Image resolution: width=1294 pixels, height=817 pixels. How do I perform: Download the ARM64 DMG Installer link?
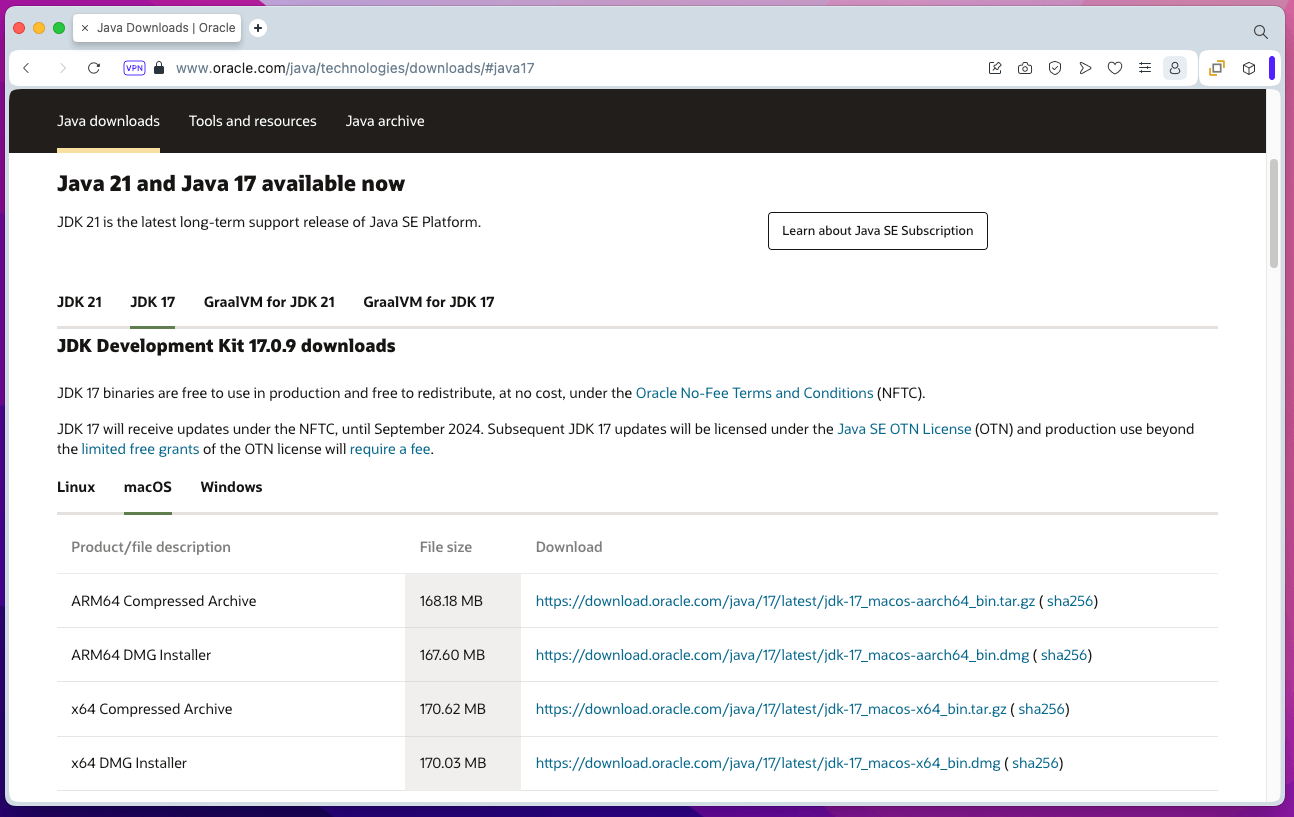[x=782, y=655]
